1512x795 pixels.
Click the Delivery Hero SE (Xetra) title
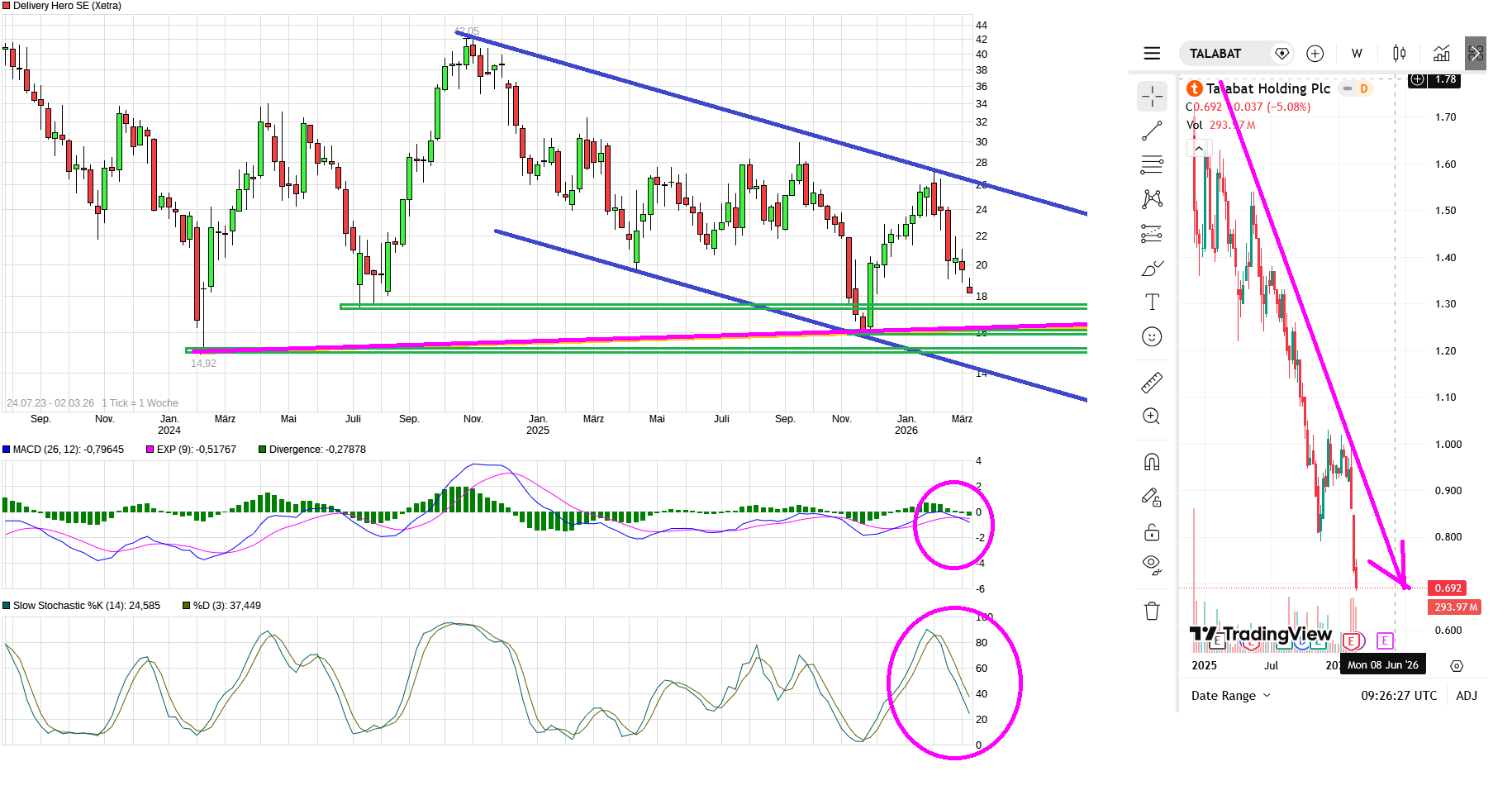(x=67, y=6)
